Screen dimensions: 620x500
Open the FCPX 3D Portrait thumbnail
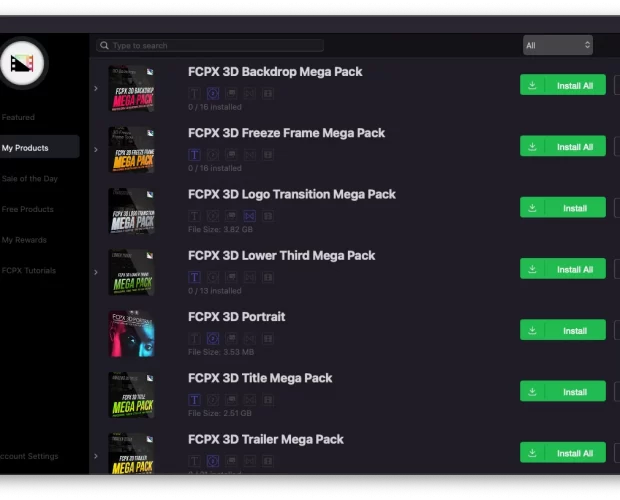132,334
